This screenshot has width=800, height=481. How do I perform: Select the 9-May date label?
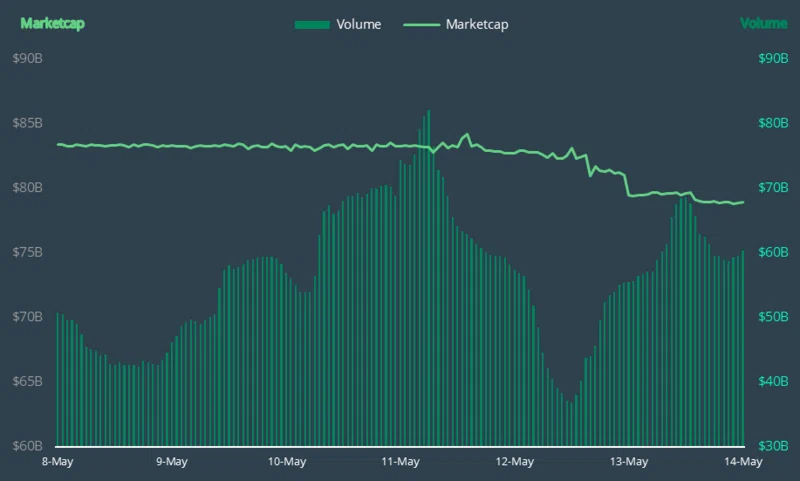point(172,462)
